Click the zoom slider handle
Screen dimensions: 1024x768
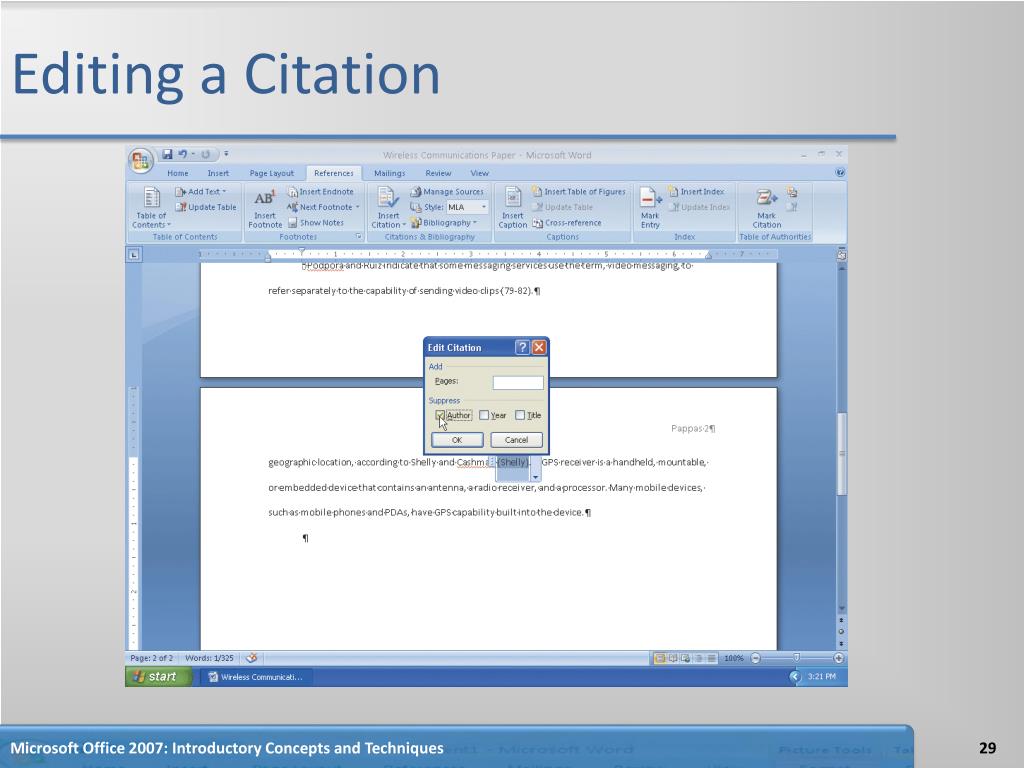pos(796,658)
